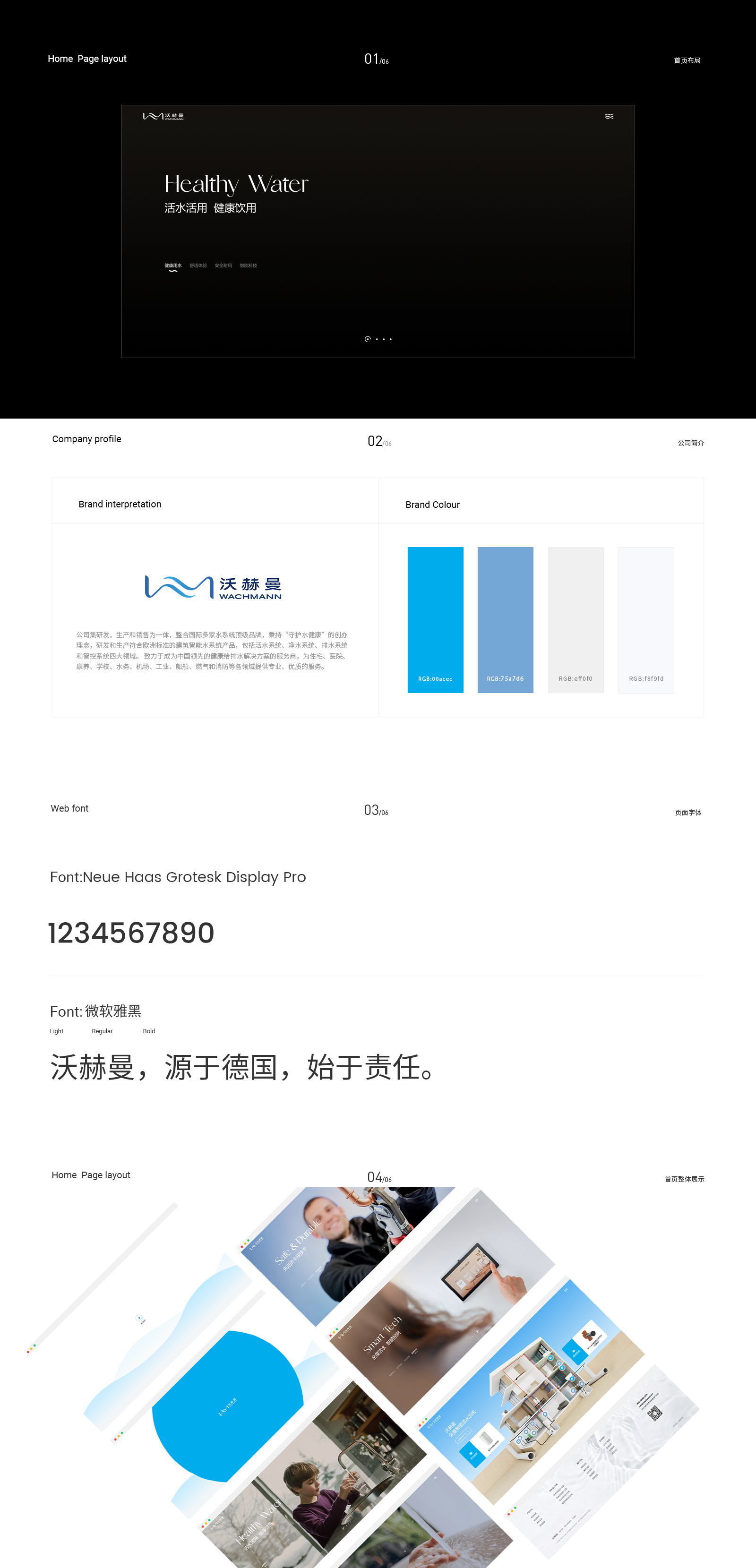Screen dimensions: 756x1568
Task: Pick the RGB:eff0f0 light grey swatch
Action: tap(576, 620)
